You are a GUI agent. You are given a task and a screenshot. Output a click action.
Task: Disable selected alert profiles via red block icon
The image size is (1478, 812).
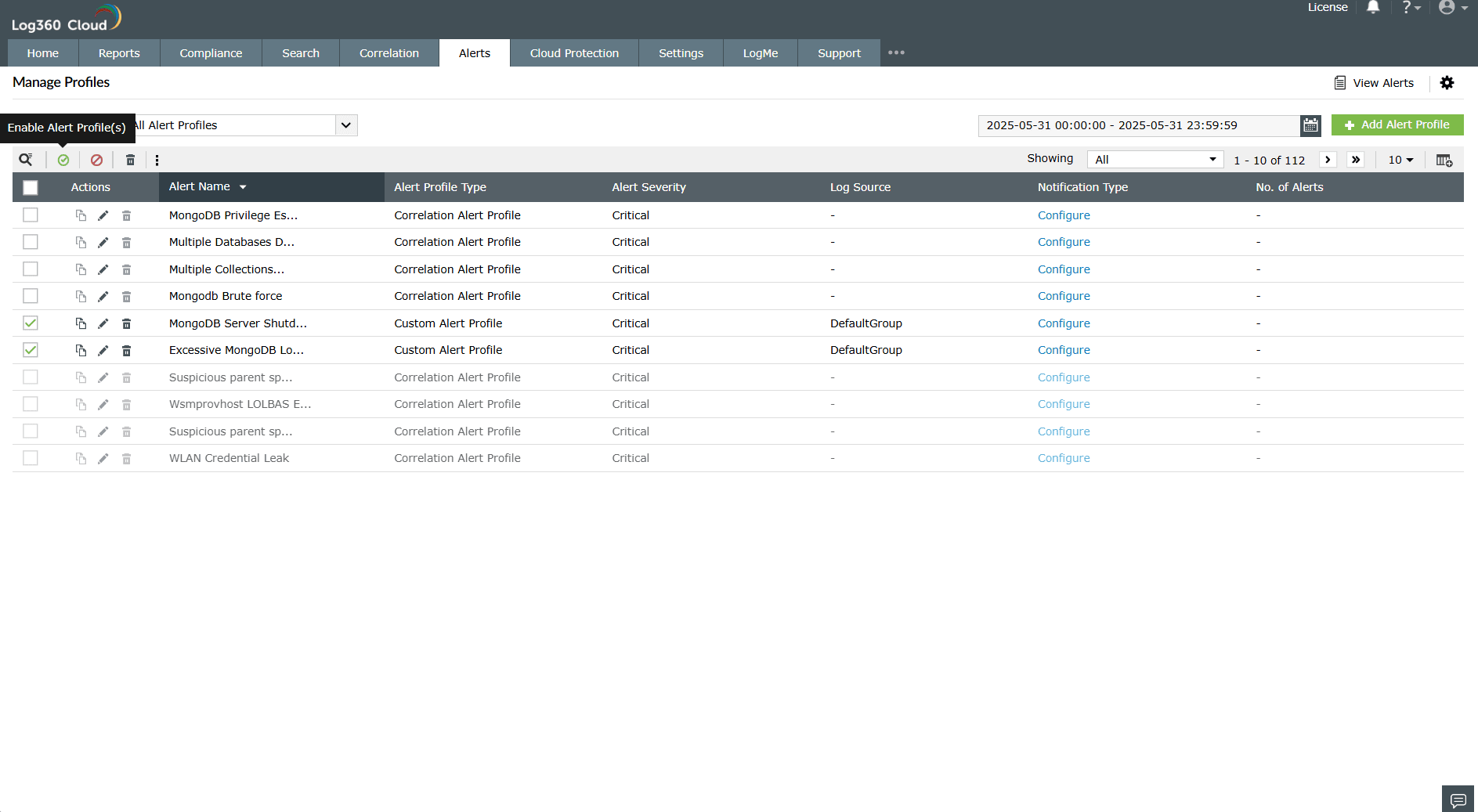click(x=96, y=159)
